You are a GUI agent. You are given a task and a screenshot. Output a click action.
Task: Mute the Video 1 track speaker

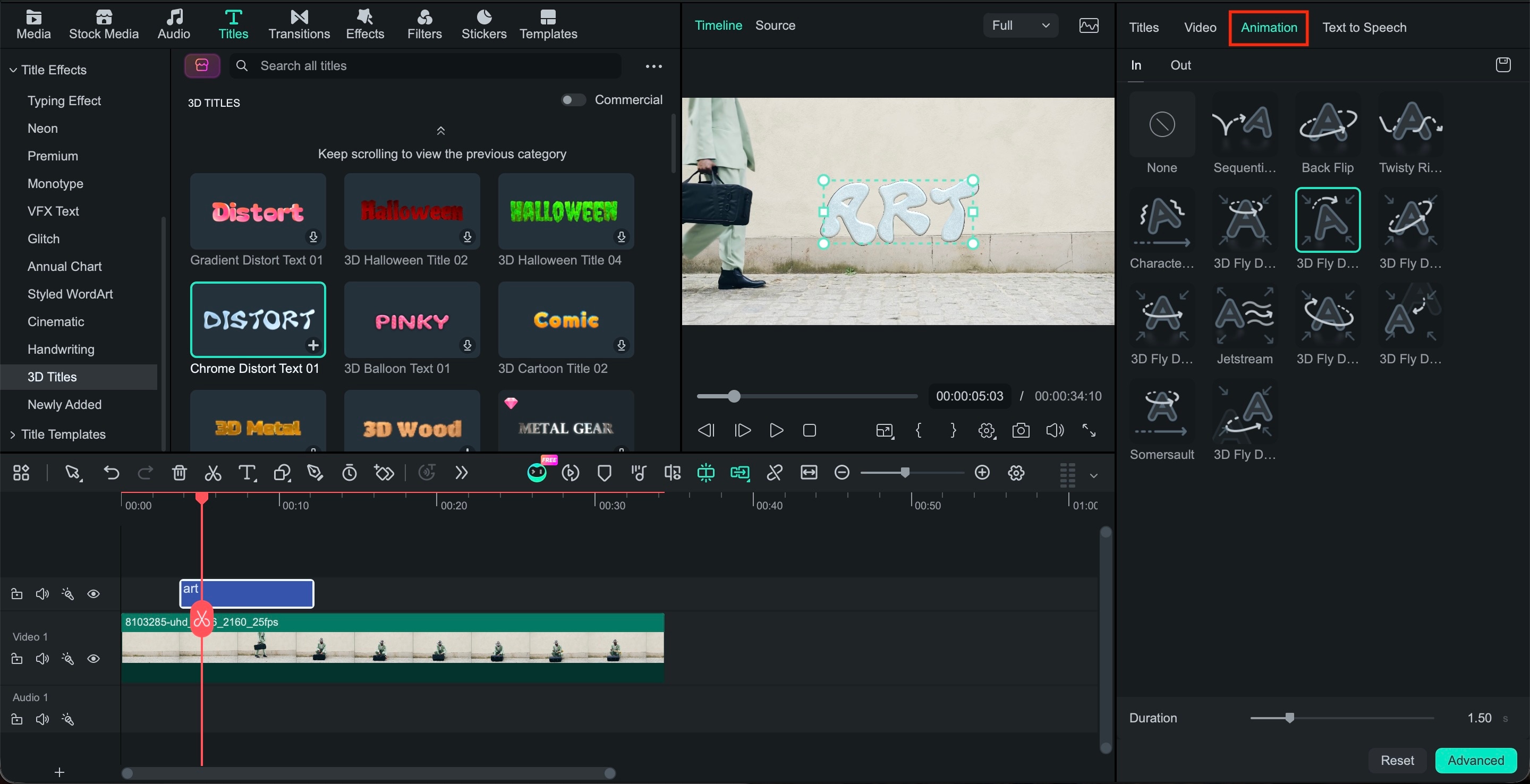click(x=42, y=659)
